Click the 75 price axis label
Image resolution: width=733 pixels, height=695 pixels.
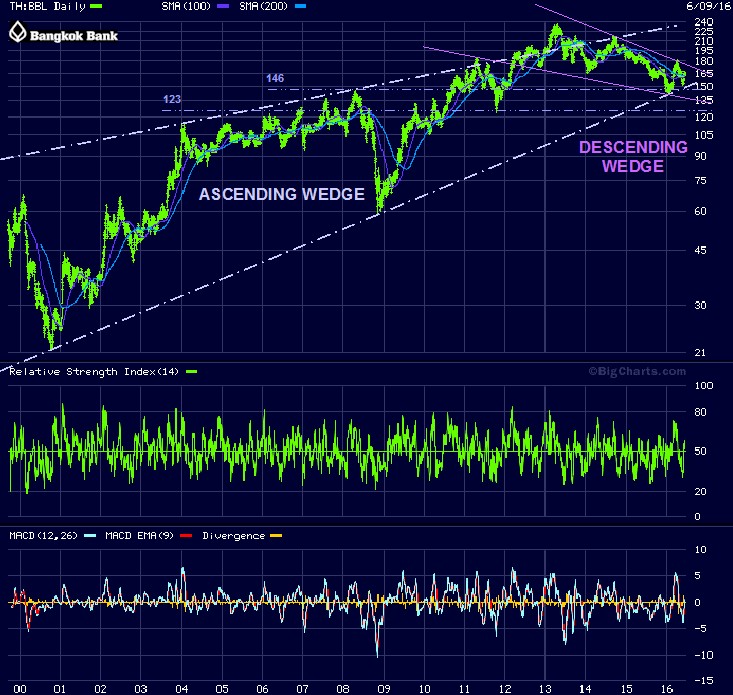pos(700,180)
